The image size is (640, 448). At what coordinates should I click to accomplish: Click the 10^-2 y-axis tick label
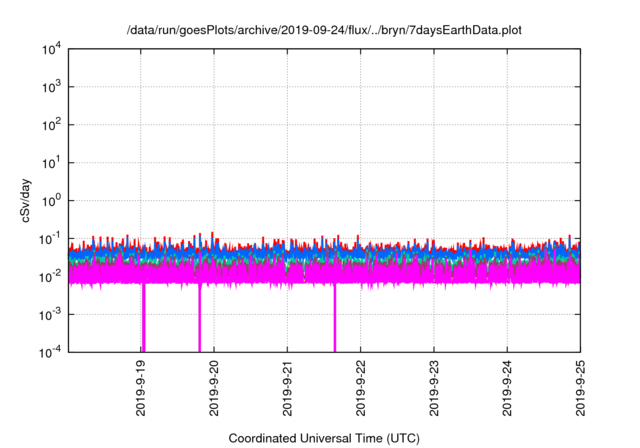pyautogui.click(x=50, y=277)
